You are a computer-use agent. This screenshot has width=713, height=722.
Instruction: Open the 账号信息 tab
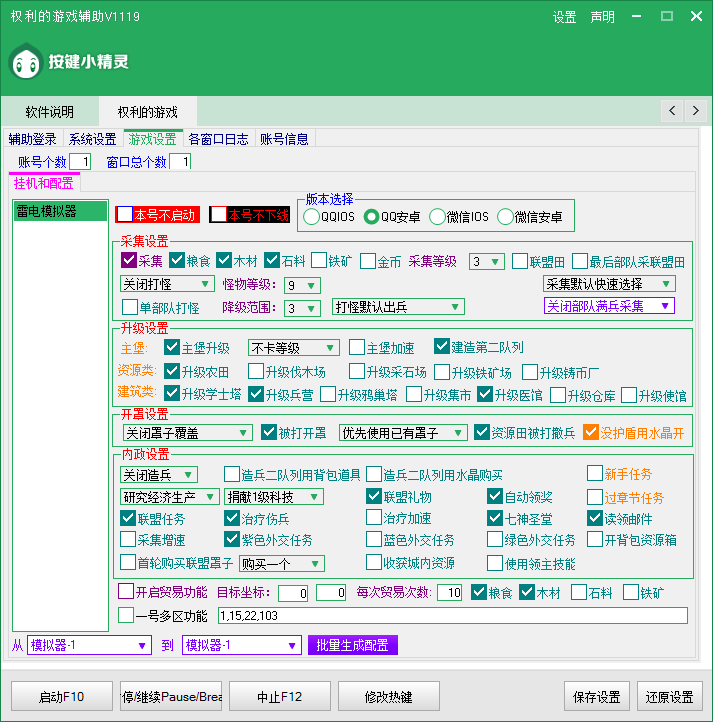click(x=284, y=139)
